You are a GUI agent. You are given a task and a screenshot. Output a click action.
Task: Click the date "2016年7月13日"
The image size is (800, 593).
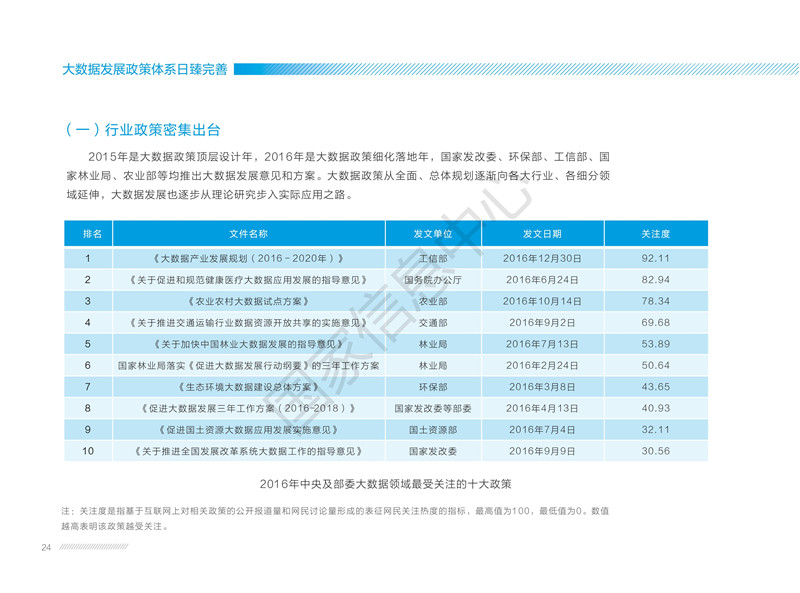(x=542, y=344)
